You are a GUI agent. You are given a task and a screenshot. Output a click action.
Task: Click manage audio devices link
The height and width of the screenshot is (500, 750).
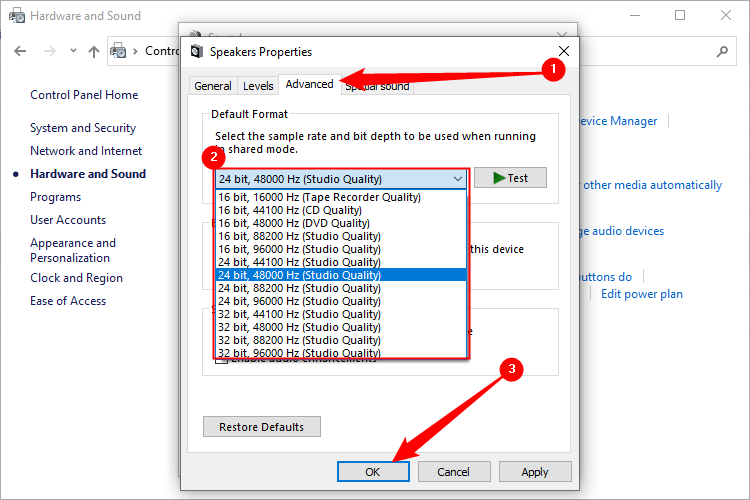(x=622, y=231)
